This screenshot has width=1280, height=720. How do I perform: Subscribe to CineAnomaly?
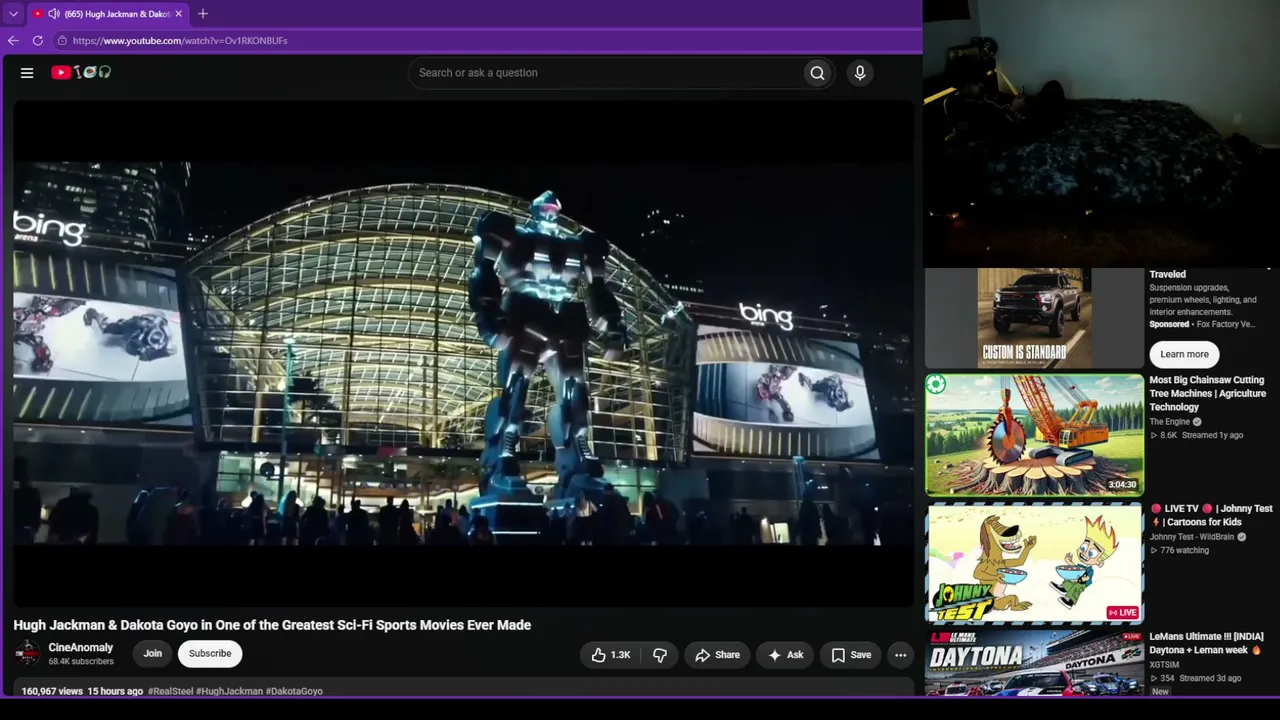(x=210, y=654)
